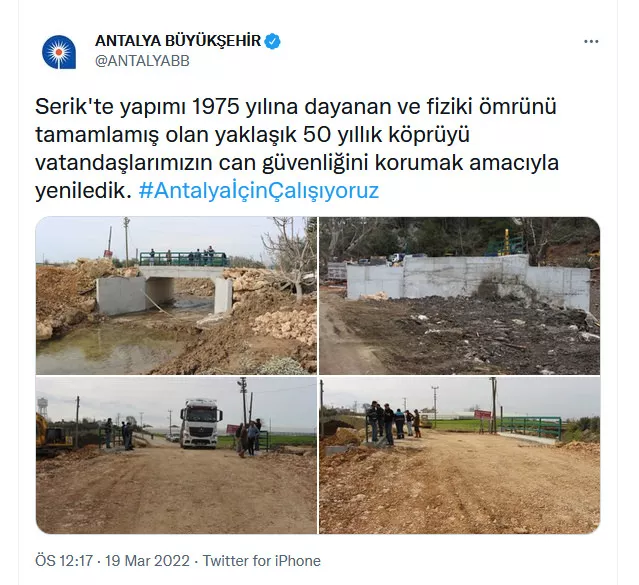Click the red sign in bottom-right photo
Viewport: 639px width, 585px height.
(483, 415)
